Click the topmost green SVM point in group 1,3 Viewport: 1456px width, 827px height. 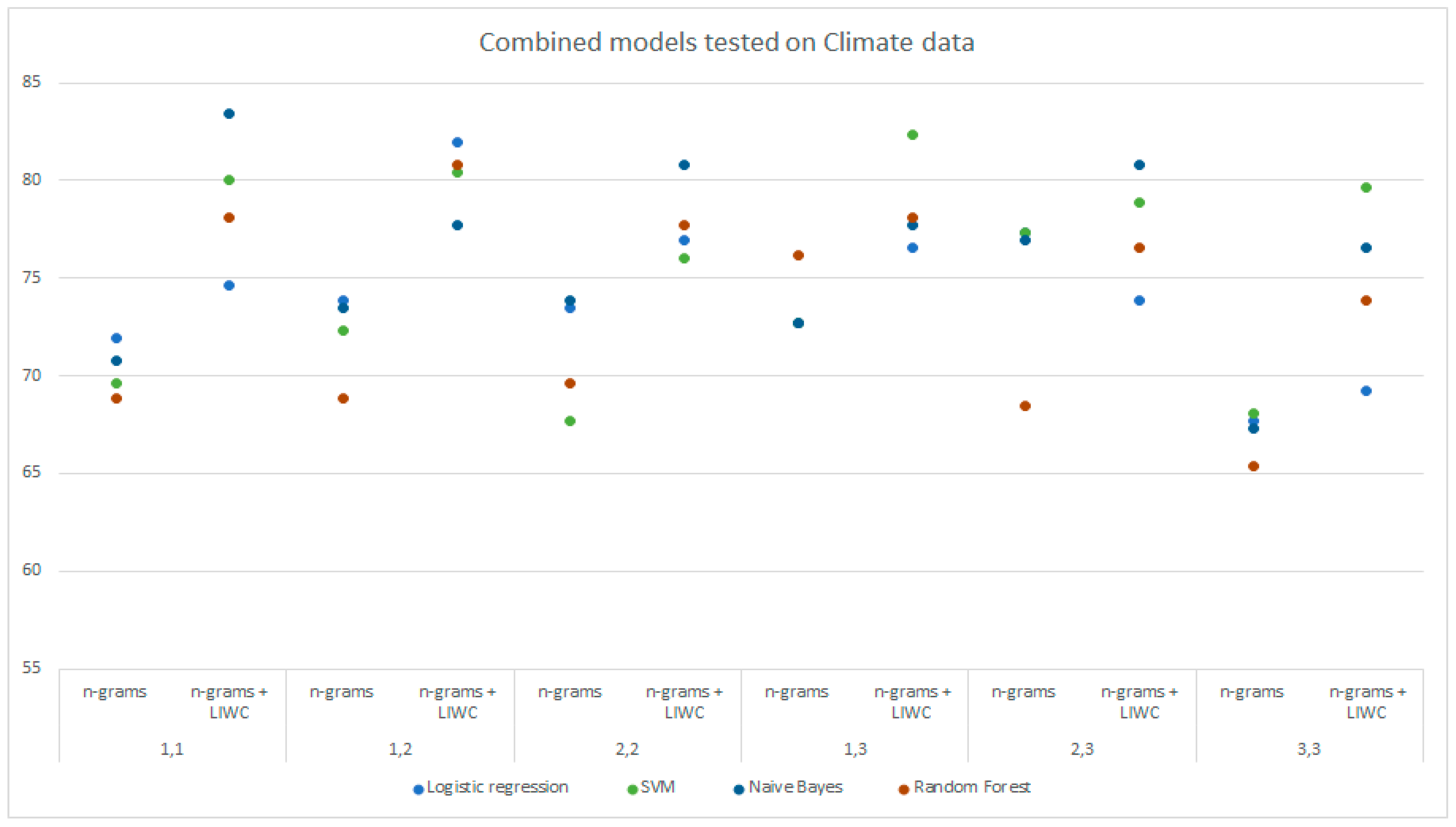(x=913, y=135)
